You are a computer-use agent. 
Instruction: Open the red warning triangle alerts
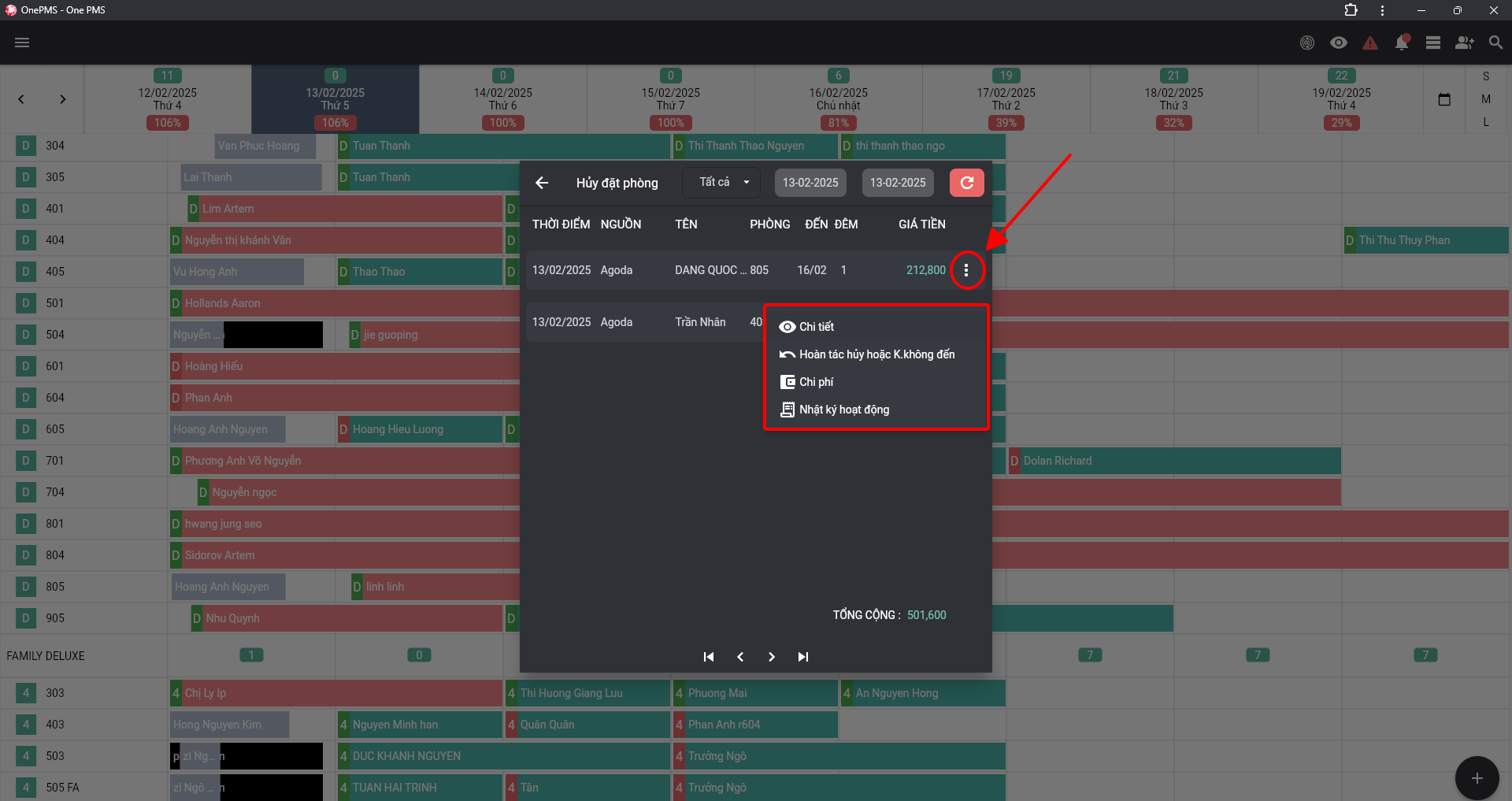click(1370, 43)
